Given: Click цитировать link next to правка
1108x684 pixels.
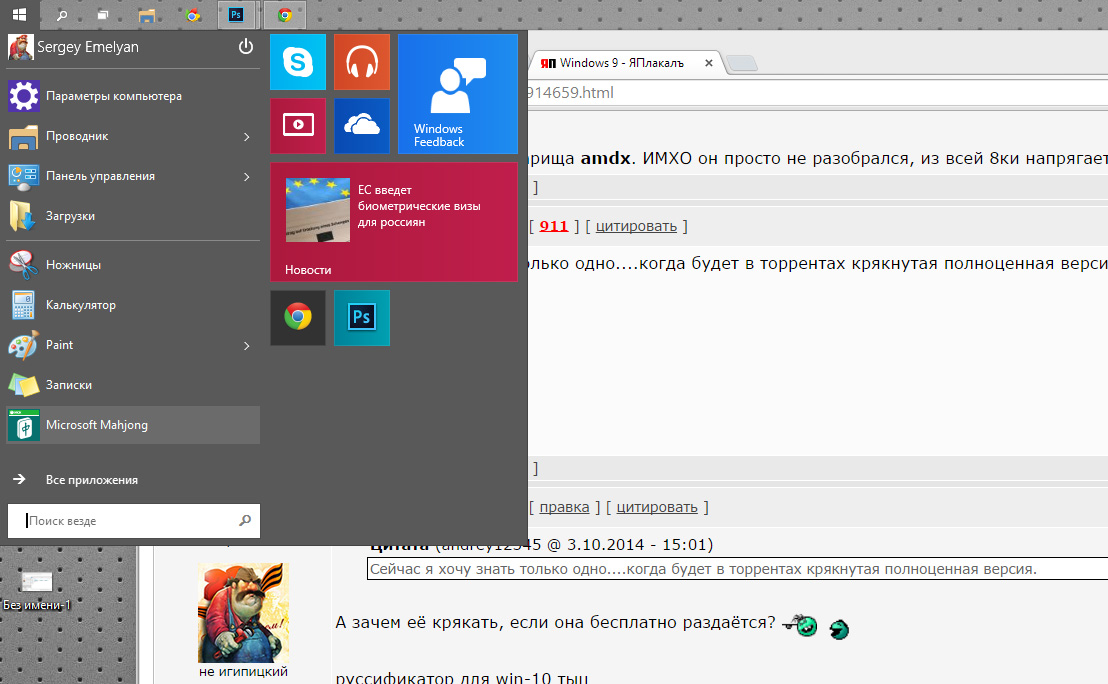Looking at the screenshot, I should click(x=656, y=507).
